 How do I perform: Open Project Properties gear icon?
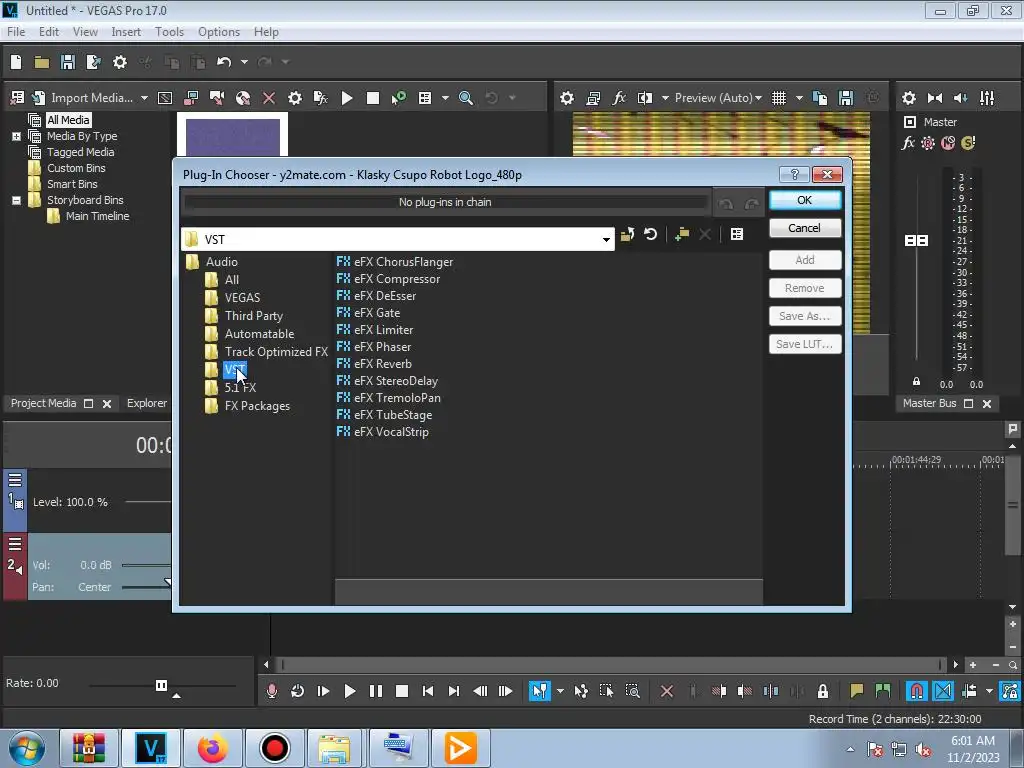[x=120, y=62]
